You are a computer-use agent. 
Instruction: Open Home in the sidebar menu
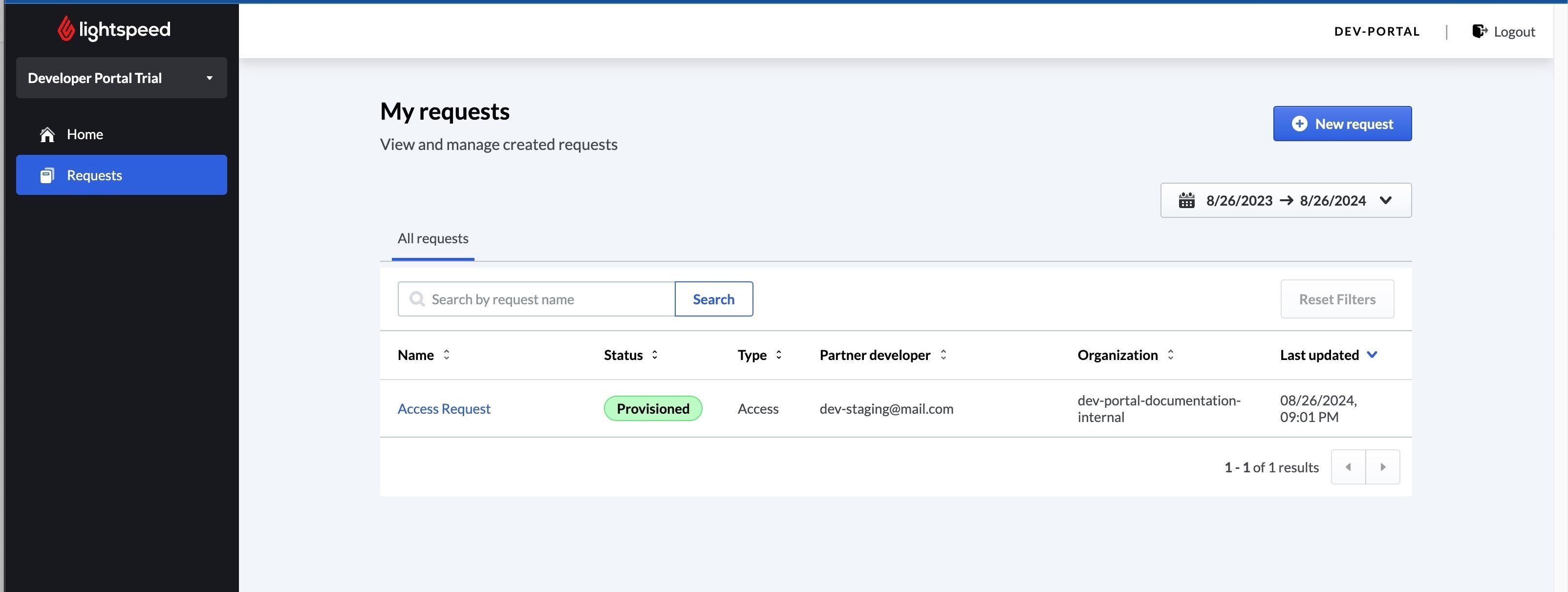pyautogui.click(x=85, y=134)
